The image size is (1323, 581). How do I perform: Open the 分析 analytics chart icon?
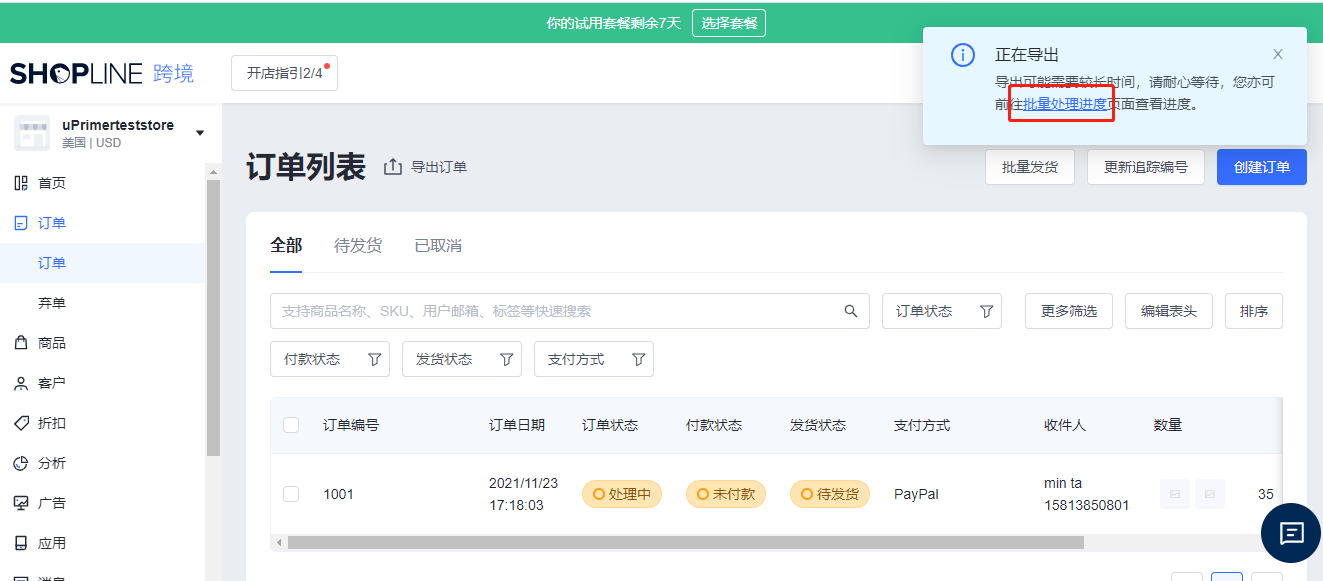(x=21, y=463)
